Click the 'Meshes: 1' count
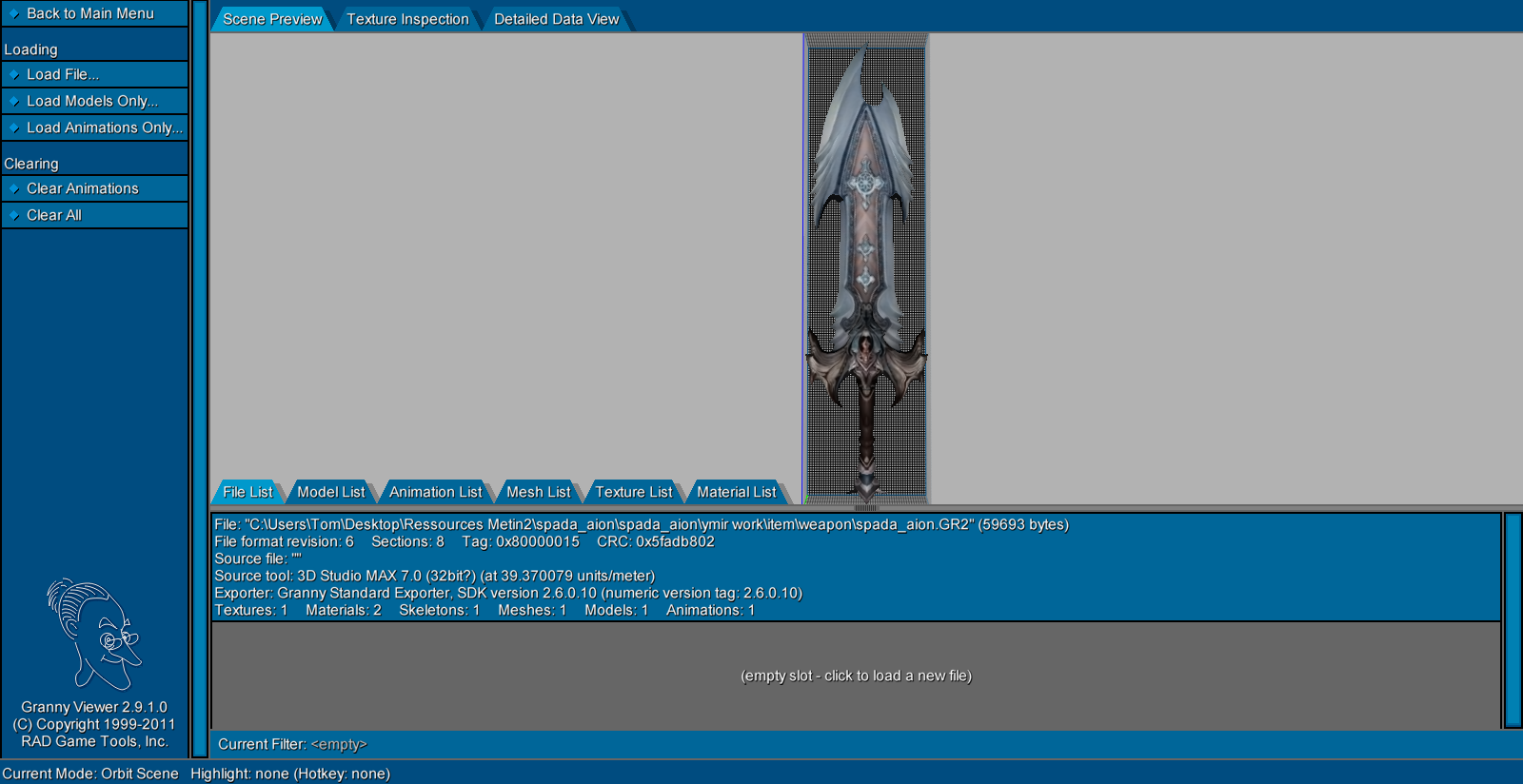Screen dimensions: 1523x784 (532, 610)
